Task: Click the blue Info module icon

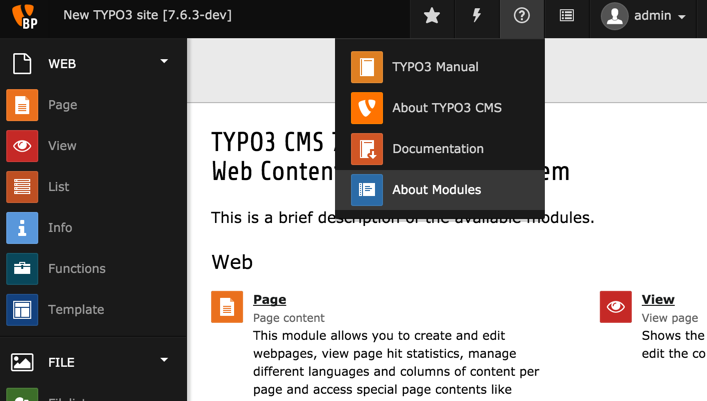Action: tap(22, 228)
